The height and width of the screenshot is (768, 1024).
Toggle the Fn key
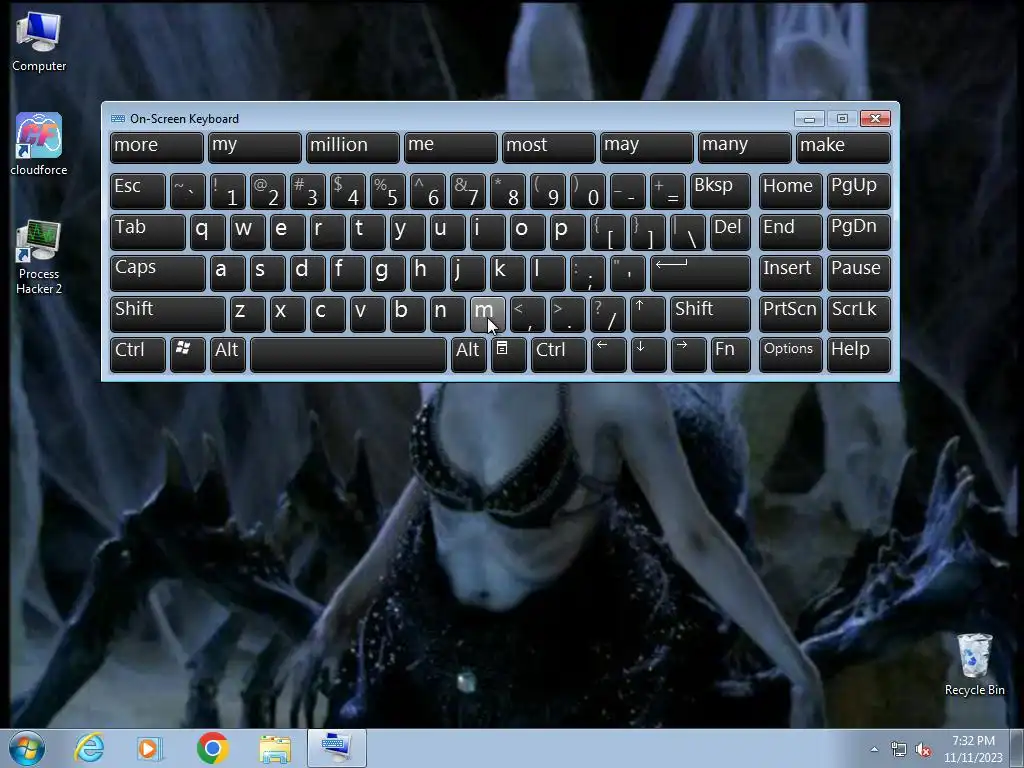(730, 355)
